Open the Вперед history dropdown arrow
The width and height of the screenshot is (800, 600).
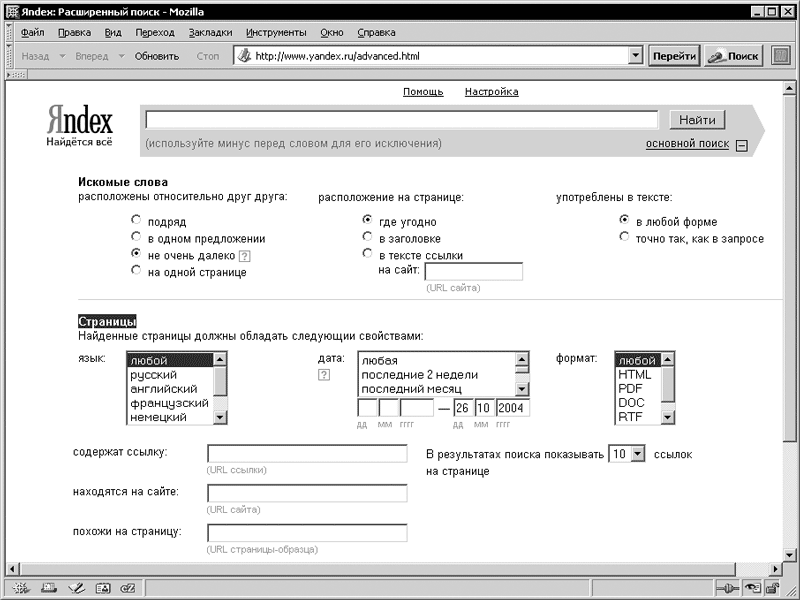point(121,56)
